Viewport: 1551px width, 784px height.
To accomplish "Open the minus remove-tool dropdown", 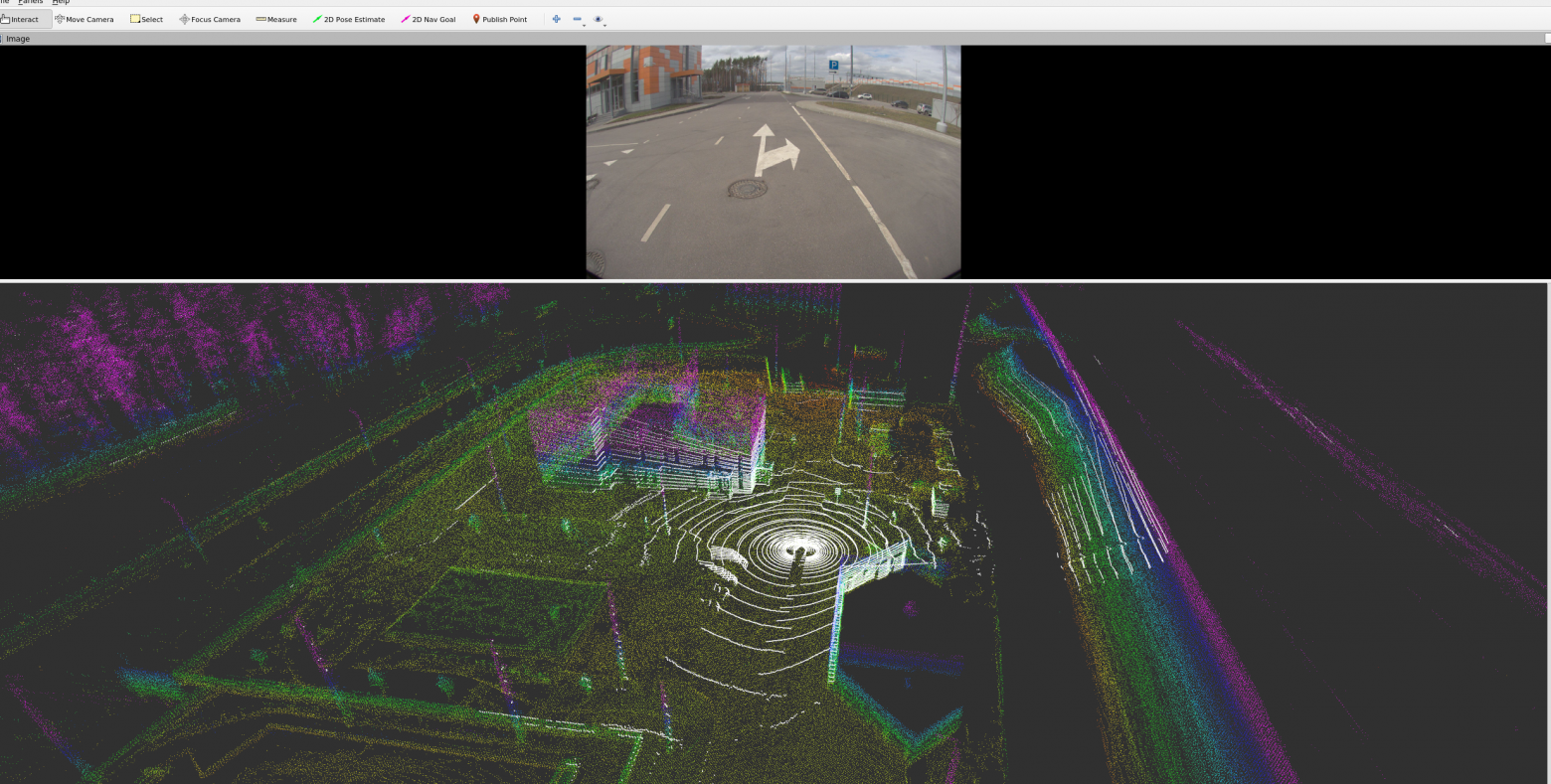I will coord(578,19).
